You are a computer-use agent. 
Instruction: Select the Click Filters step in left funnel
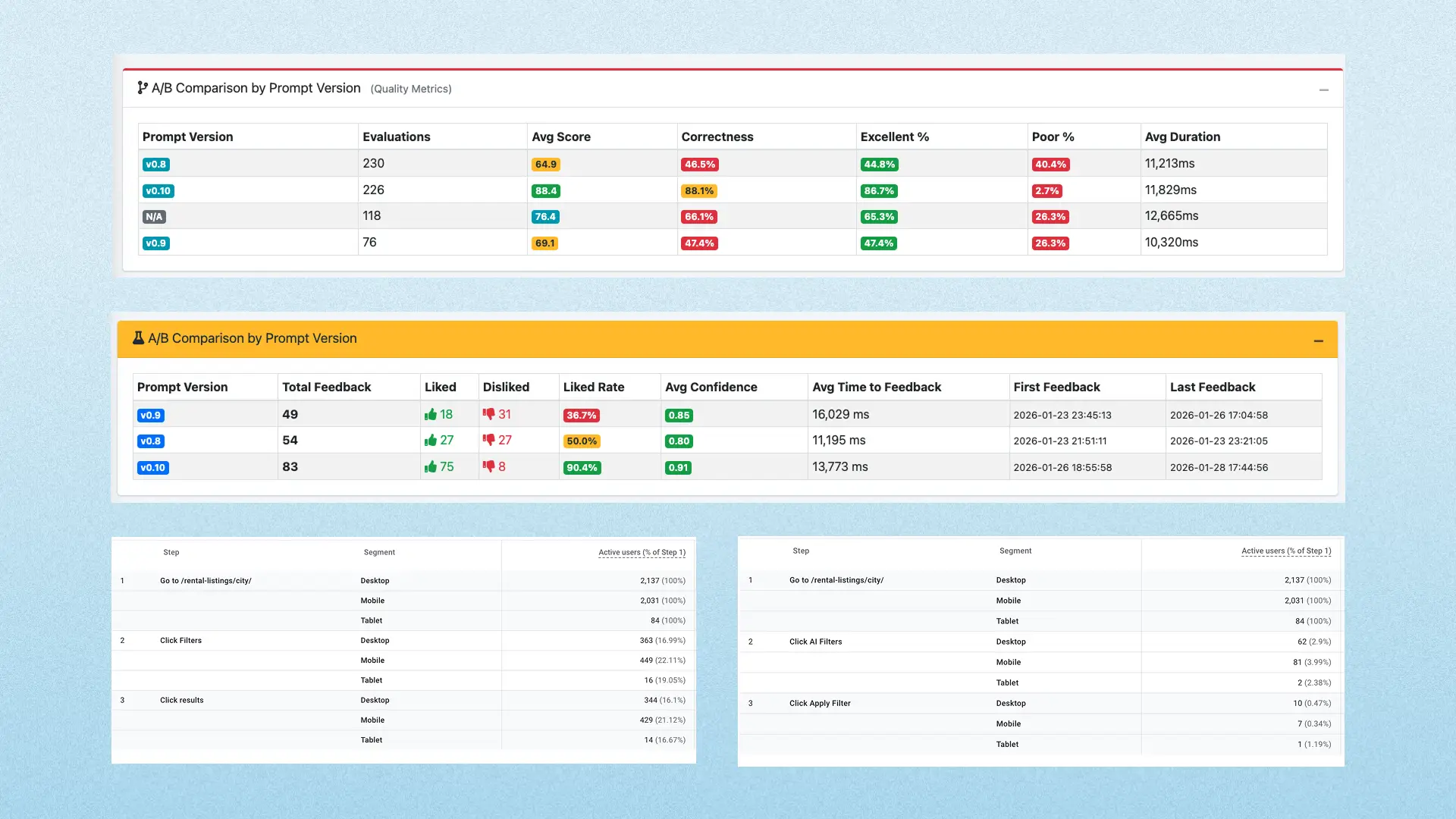coord(180,641)
